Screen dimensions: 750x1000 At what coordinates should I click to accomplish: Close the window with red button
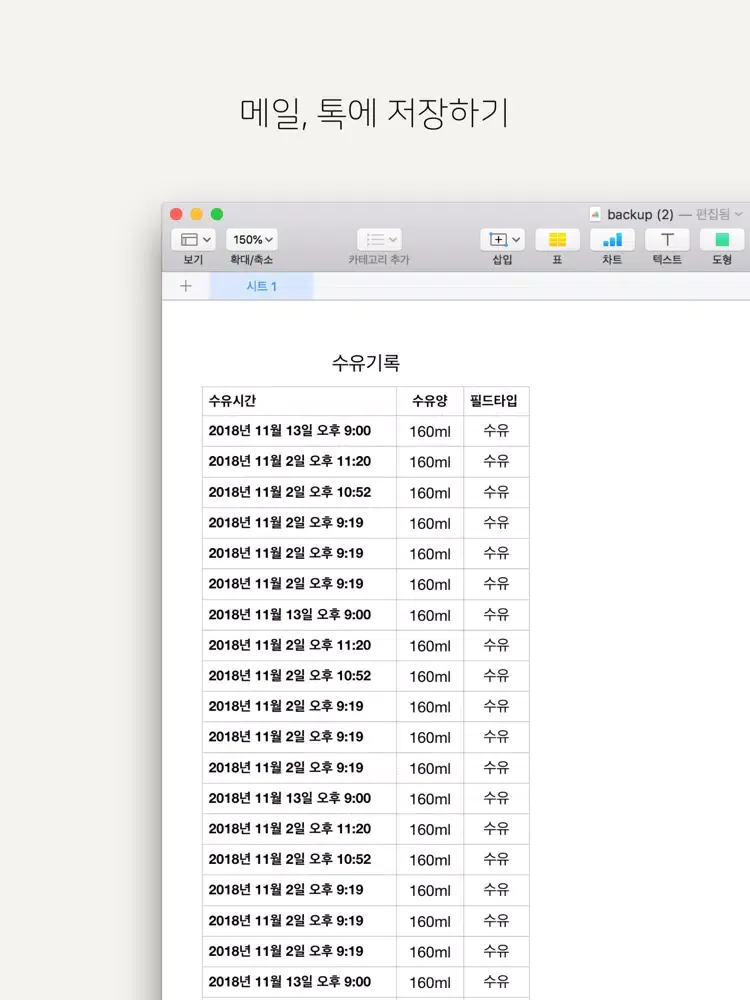[x=176, y=214]
